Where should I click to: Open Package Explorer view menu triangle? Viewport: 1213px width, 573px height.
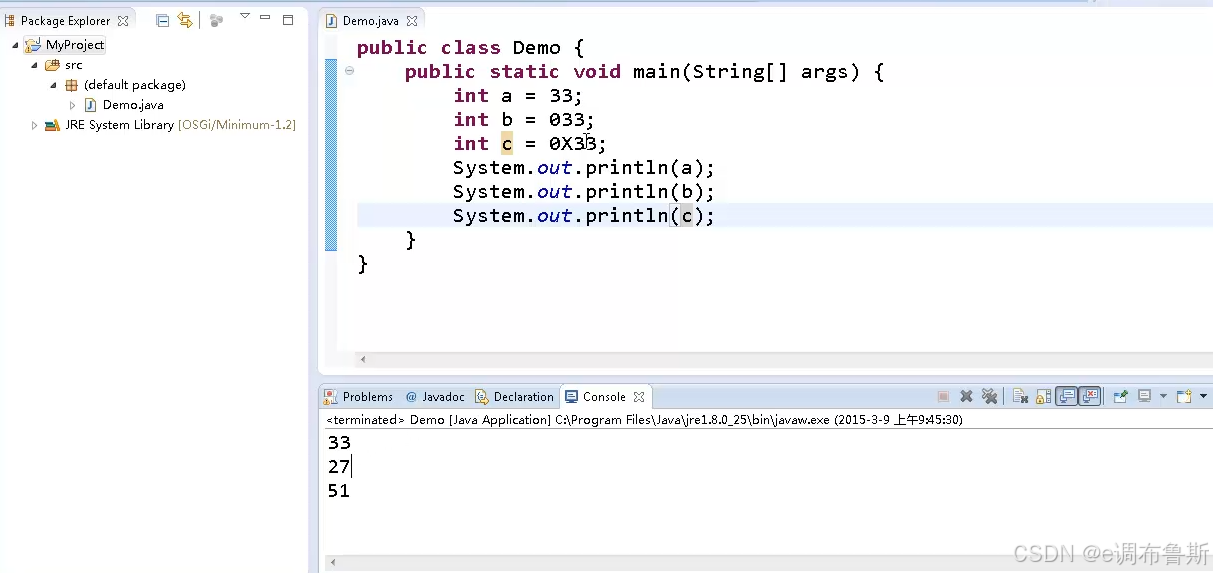click(244, 17)
